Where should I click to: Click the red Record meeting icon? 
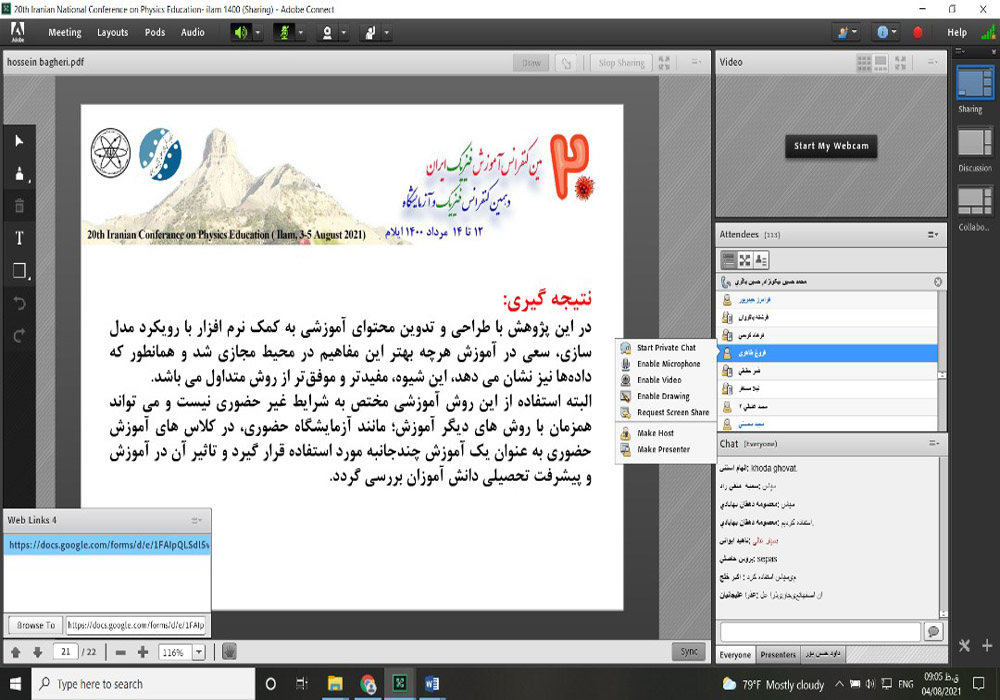(x=918, y=32)
